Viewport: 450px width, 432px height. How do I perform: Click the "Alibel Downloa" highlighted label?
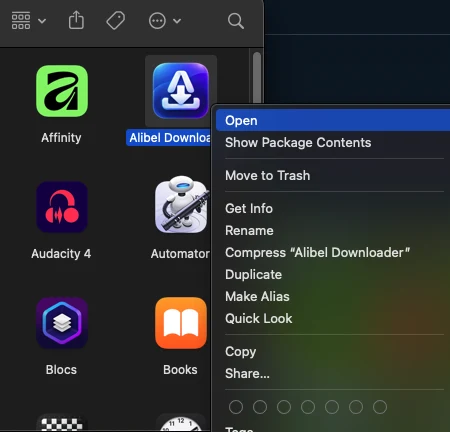click(169, 138)
